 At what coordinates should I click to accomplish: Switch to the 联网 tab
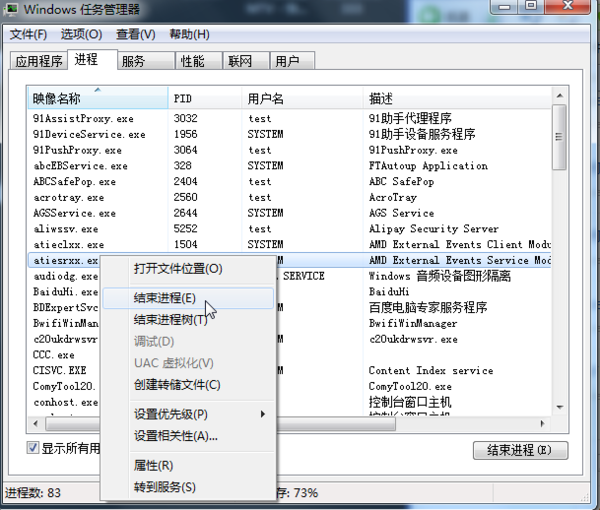(x=246, y=61)
